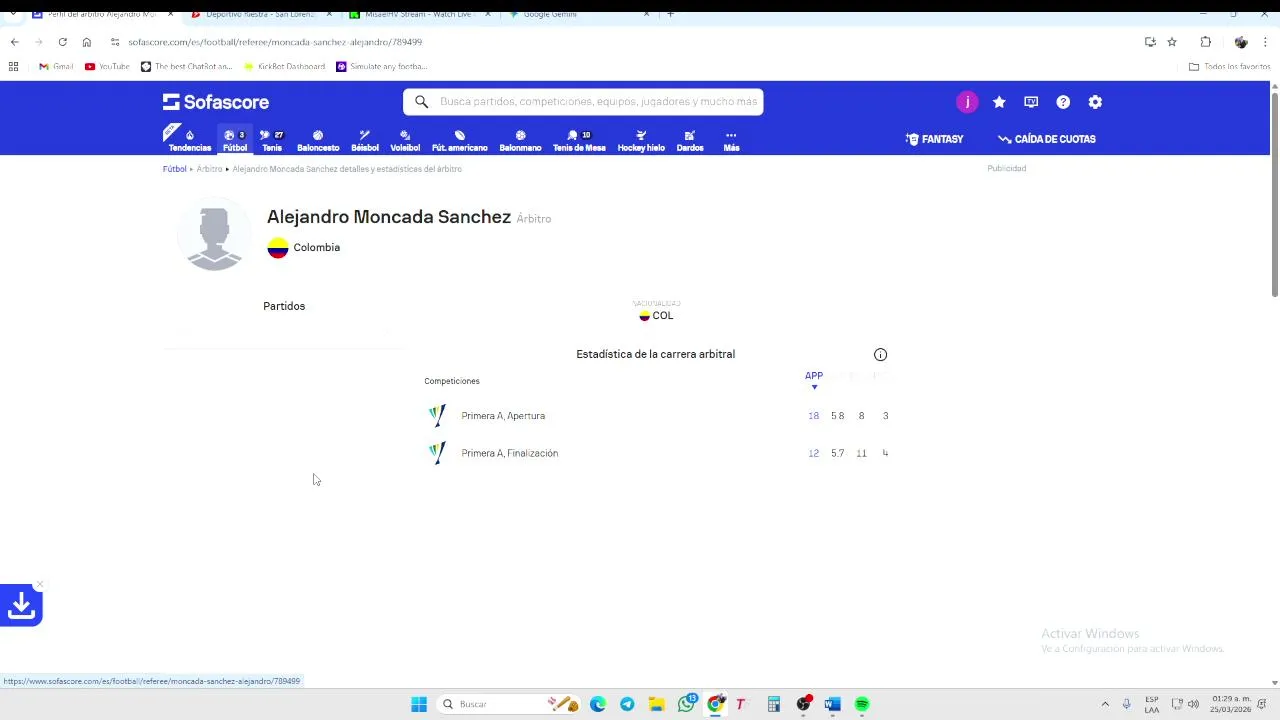Open Primera A, Finalización competition row

coord(655,453)
